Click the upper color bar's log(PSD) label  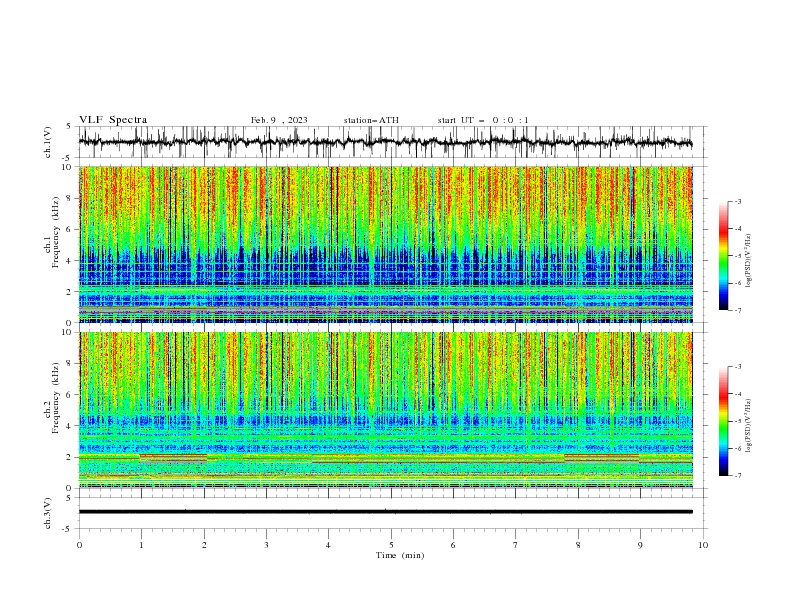click(x=749, y=261)
